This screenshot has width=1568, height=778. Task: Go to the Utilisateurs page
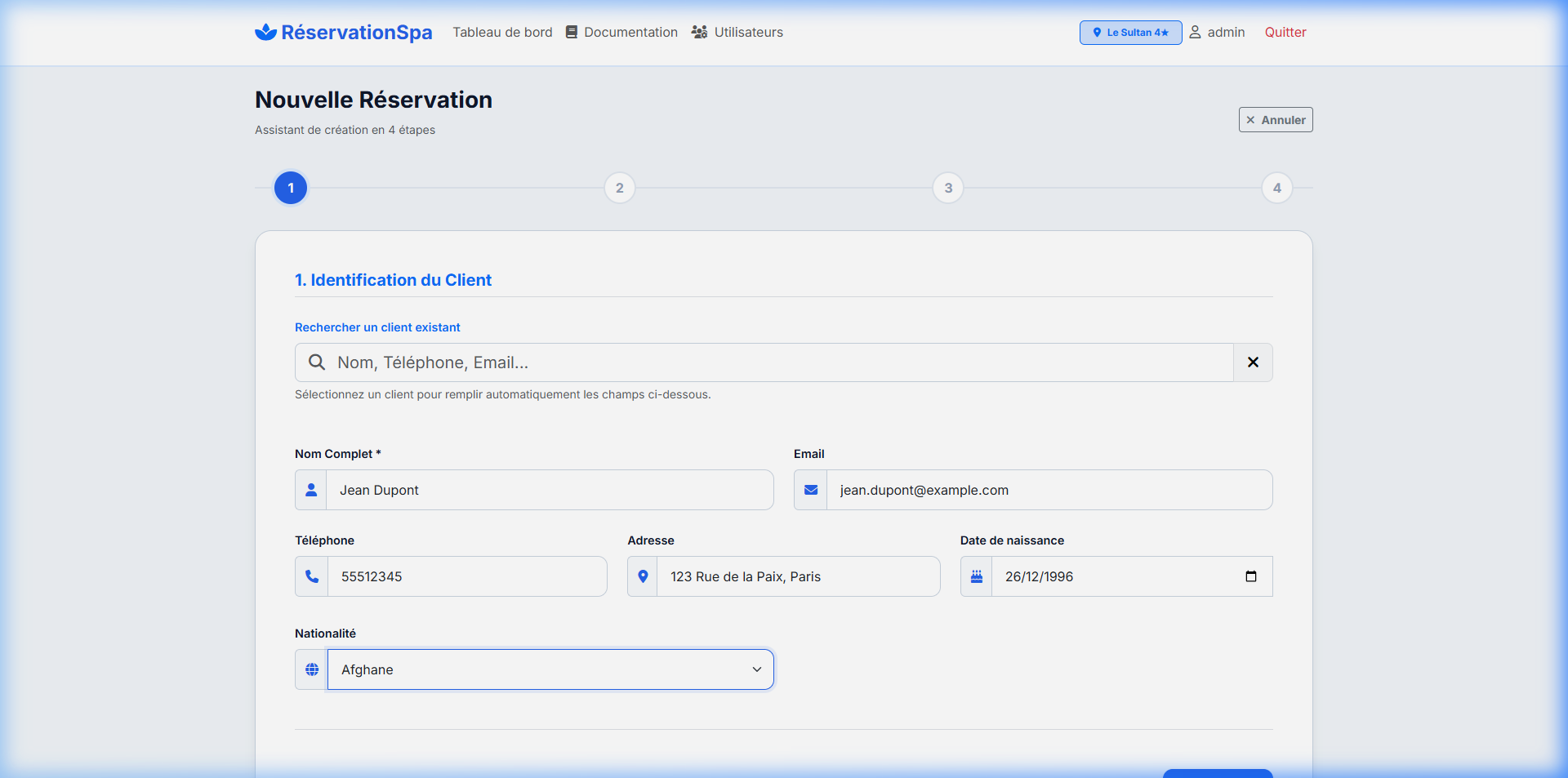(737, 32)
